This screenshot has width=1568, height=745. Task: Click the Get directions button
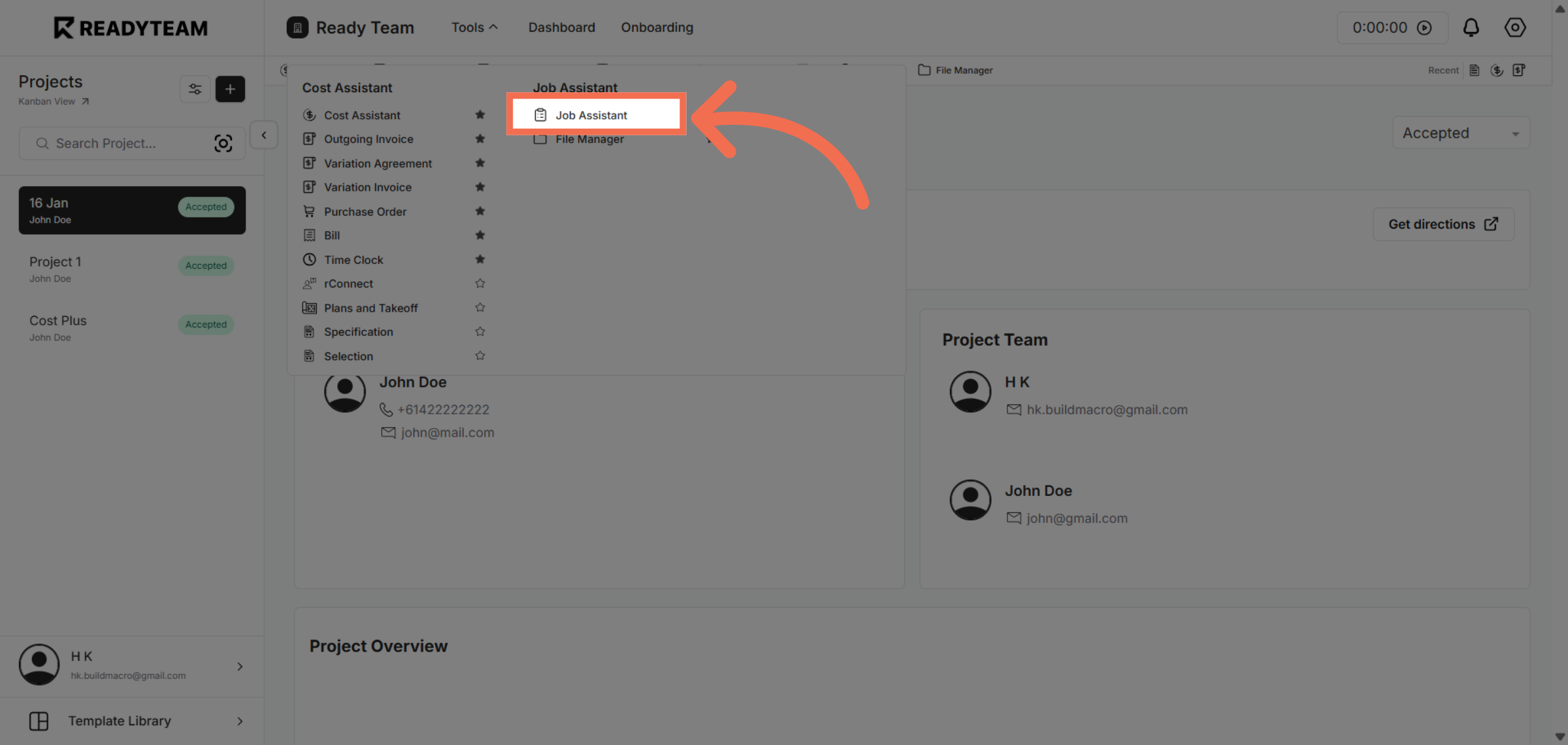pyautogui.click(x=1443, y=223)
